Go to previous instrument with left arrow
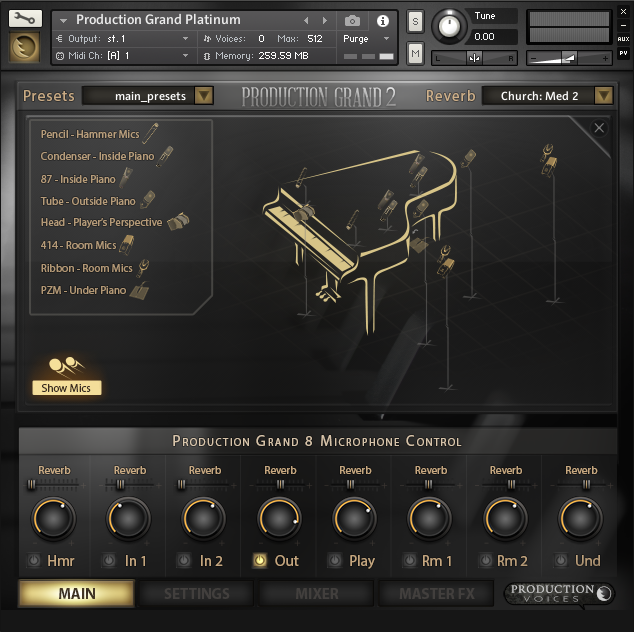 click(x=306, y=20)
